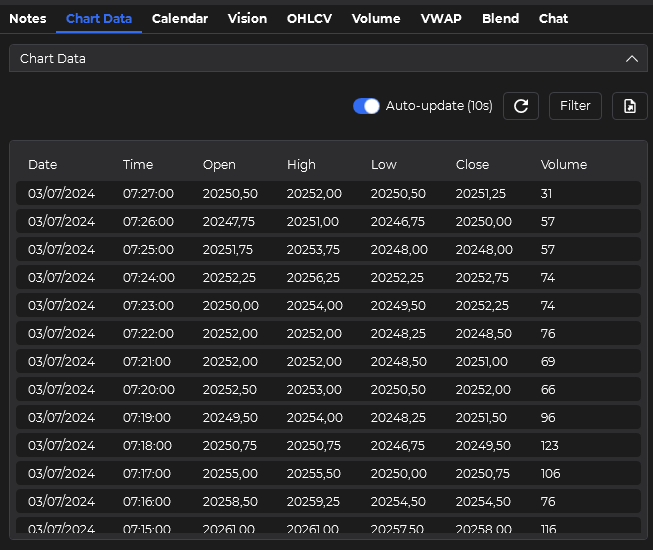Click the 07:21:00 time cell
Viewport: 653px width, 550px height.
click(147, 361)
